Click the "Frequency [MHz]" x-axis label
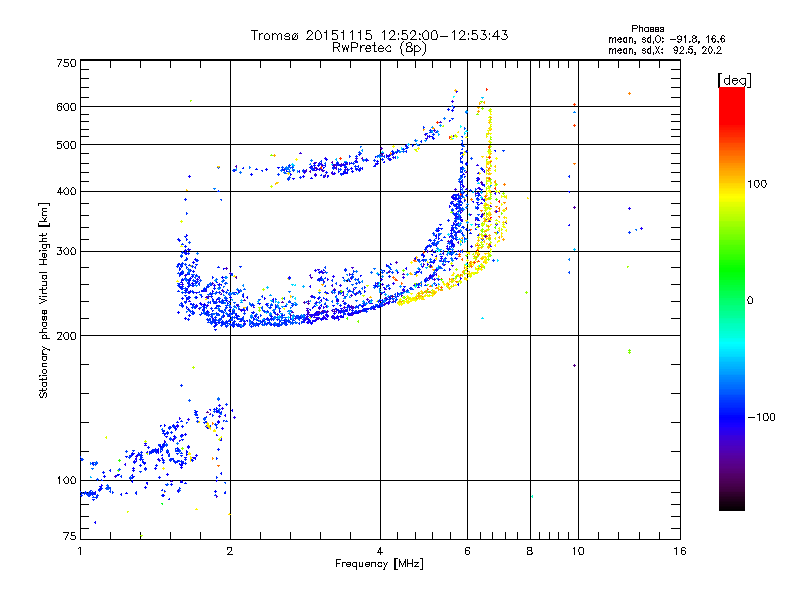 click(379, 564)
